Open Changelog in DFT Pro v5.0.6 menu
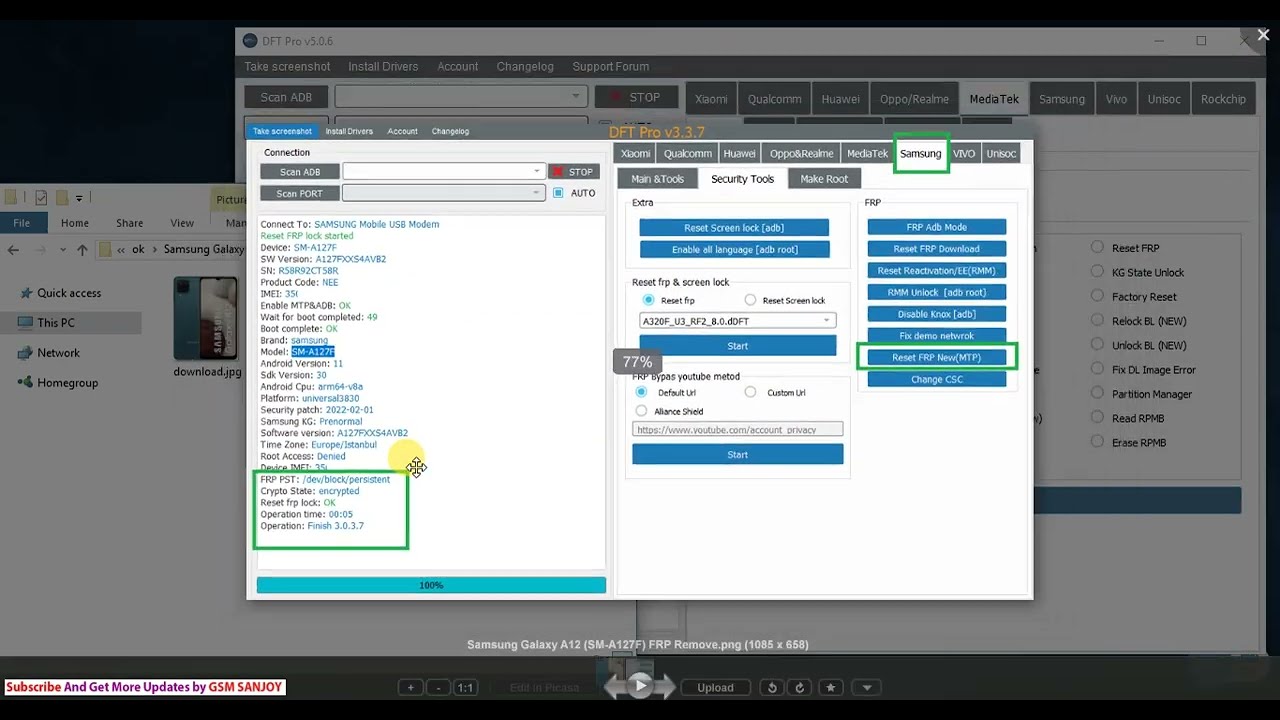This screenshot has width=1280, height=720. 525,67
